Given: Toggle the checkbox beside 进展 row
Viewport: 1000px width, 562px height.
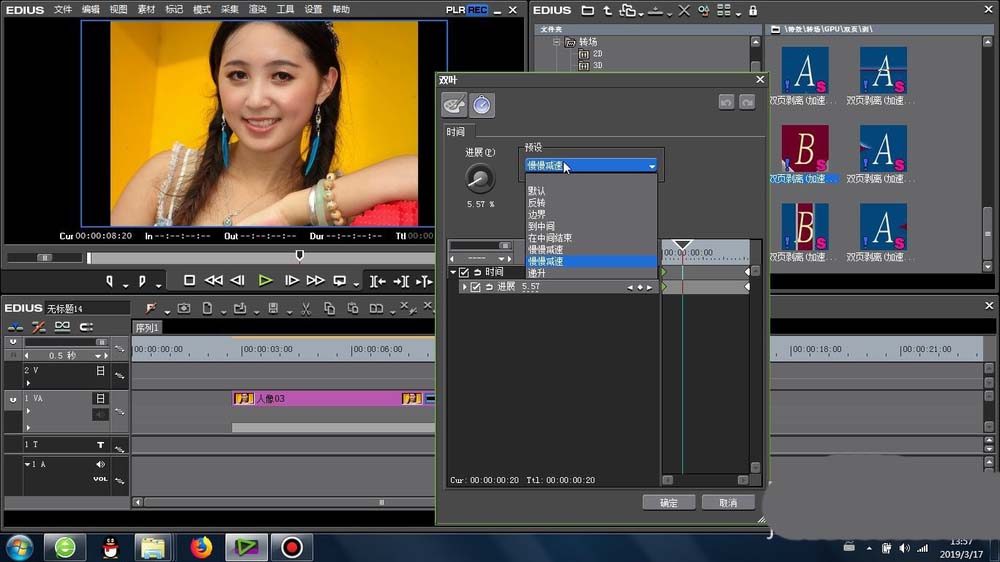Looking at the screenshot, I should tap(475, 287).
